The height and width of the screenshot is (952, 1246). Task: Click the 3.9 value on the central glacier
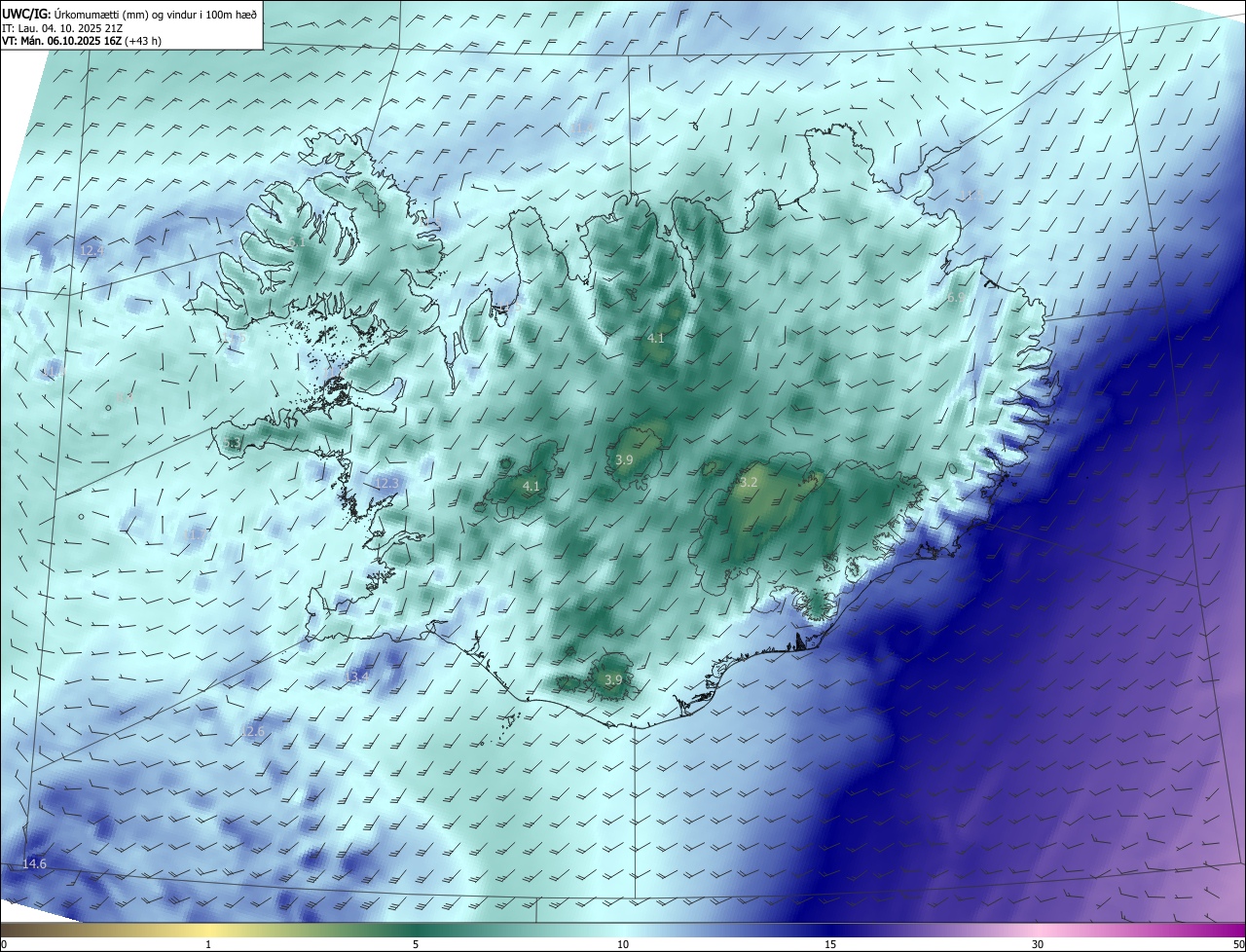click(x=625, y=459)
